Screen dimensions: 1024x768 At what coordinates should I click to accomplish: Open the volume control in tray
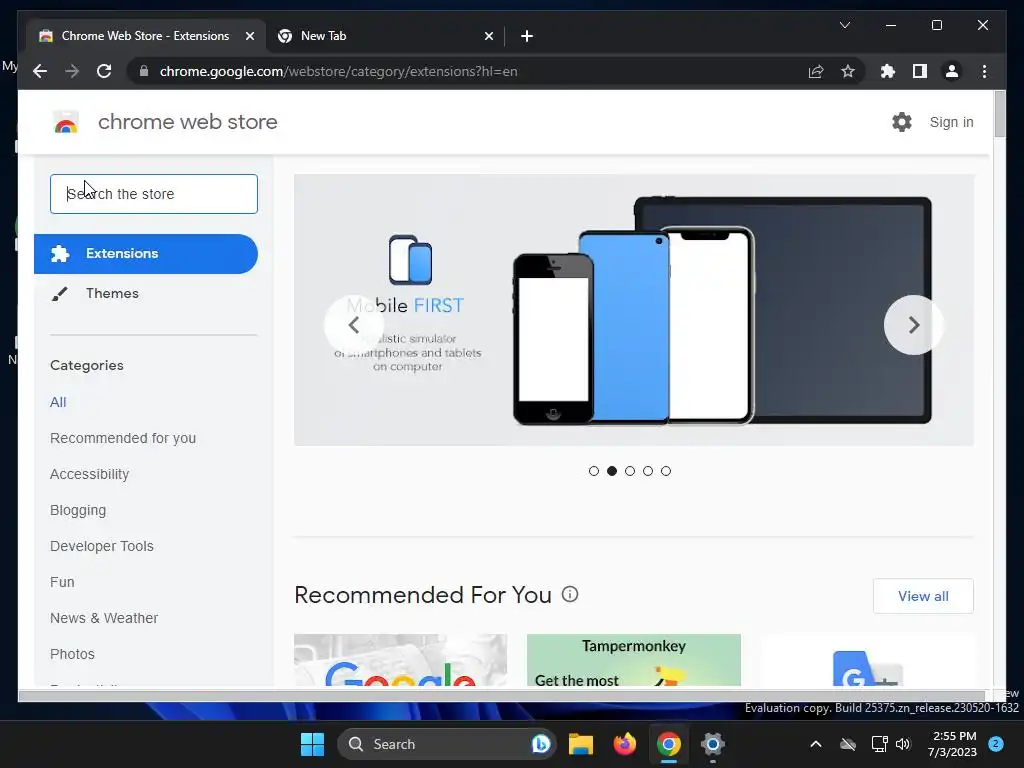[903, 744]
